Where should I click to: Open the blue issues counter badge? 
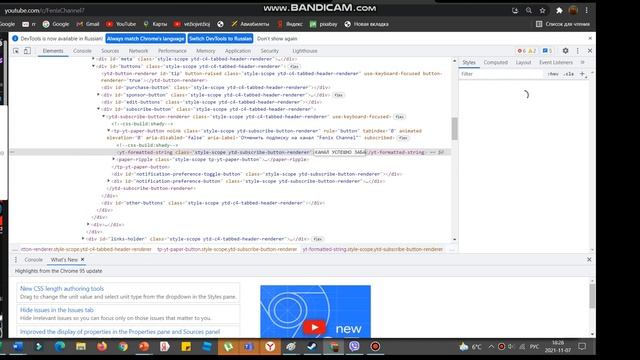point(547,51)
